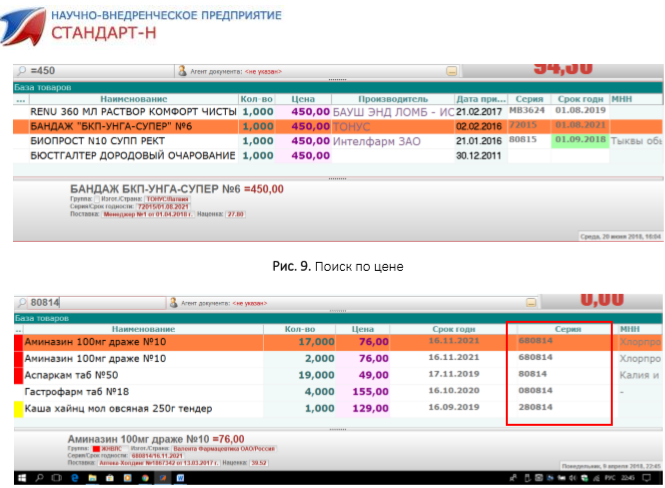Viewport: 665px width, 488px height.
Task: Open the orange media player taskbar icon
Action: click(x=127, y=478)
